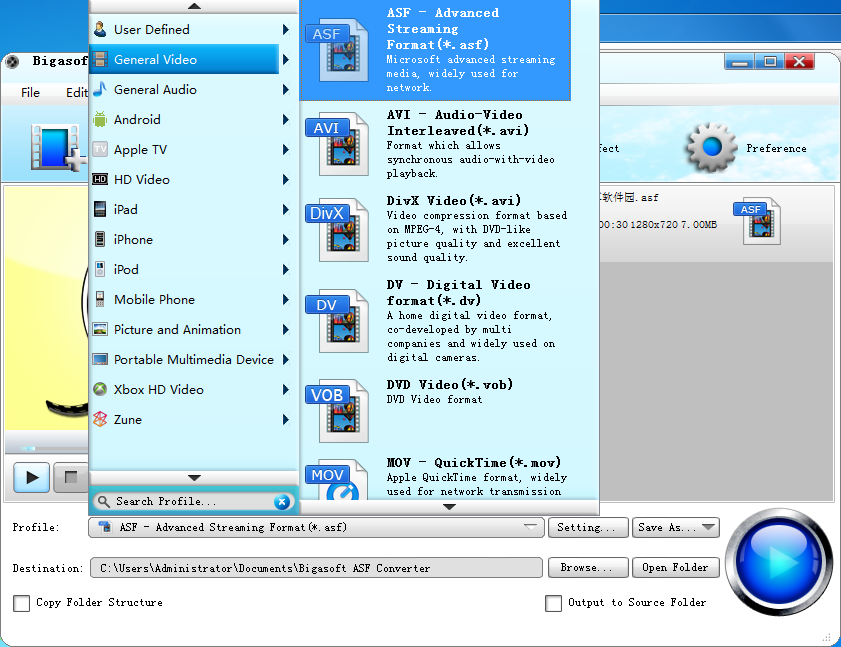The width and height of the screenshot is (841, 647).
Task: Click the iPhone device icon
Action: point(100,239)
